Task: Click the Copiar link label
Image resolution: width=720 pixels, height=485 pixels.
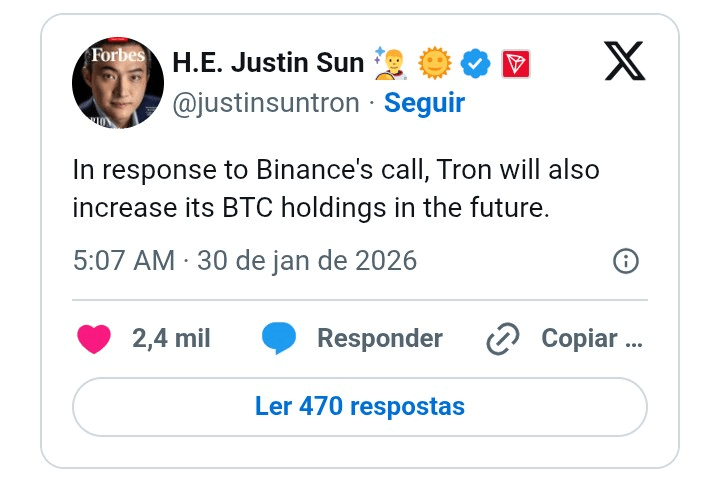Action: coord(592,339)
